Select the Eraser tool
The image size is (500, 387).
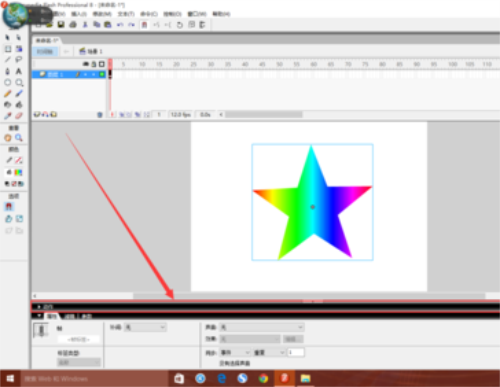[19, 116]
